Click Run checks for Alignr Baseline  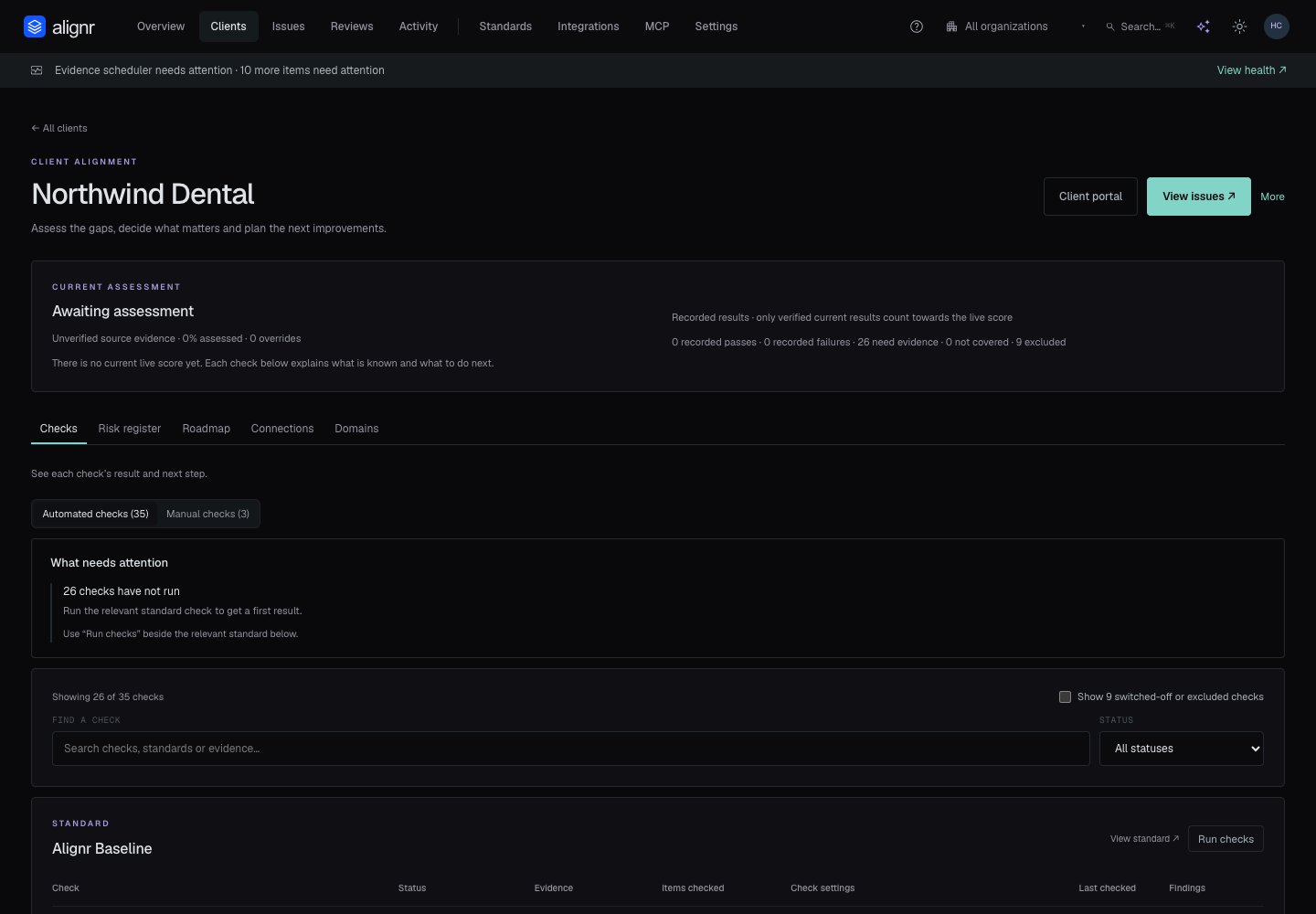click(x=1226, y=839)
